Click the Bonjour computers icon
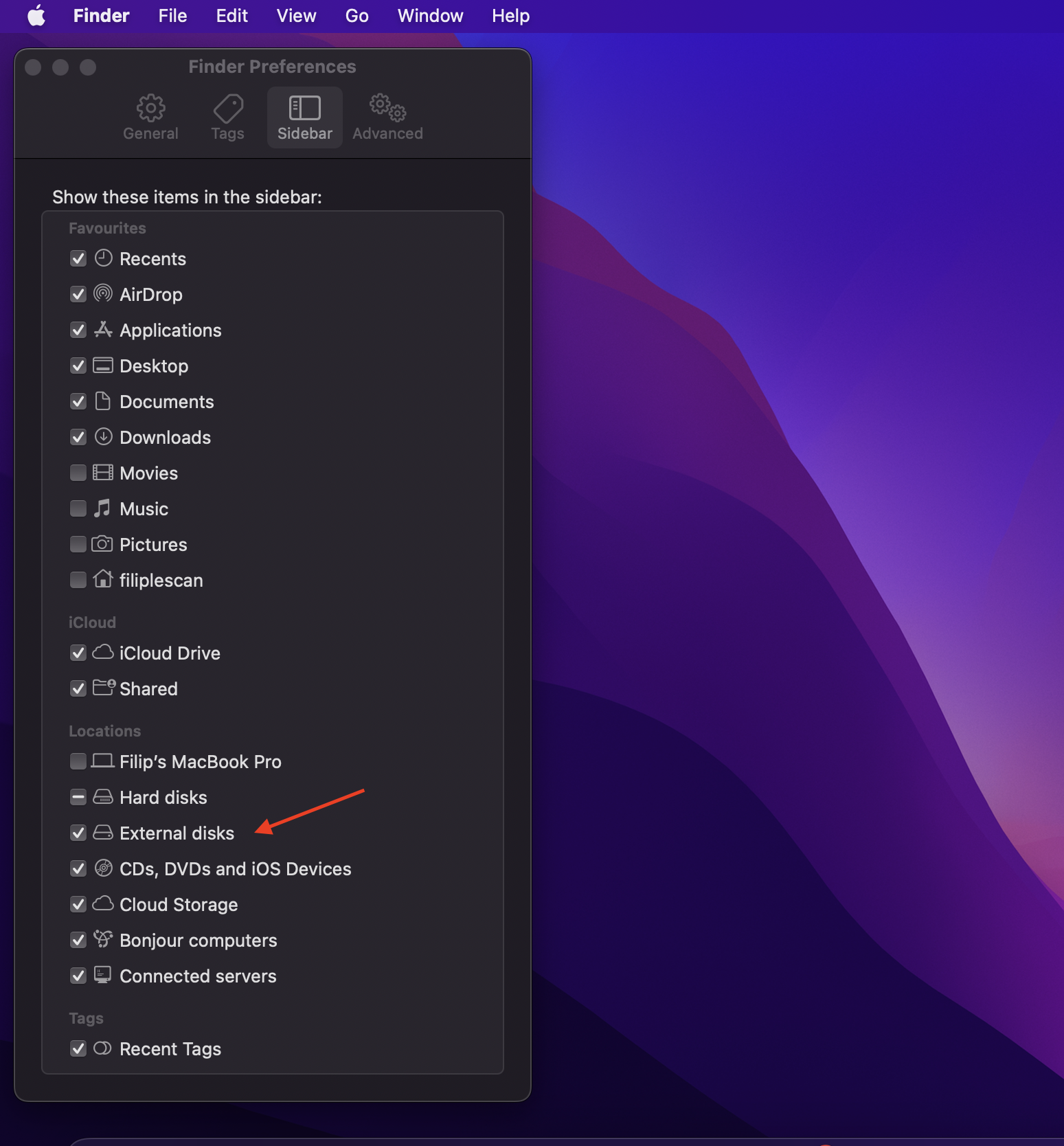This screenshot has width=1064, height=1146. [103, 939]
